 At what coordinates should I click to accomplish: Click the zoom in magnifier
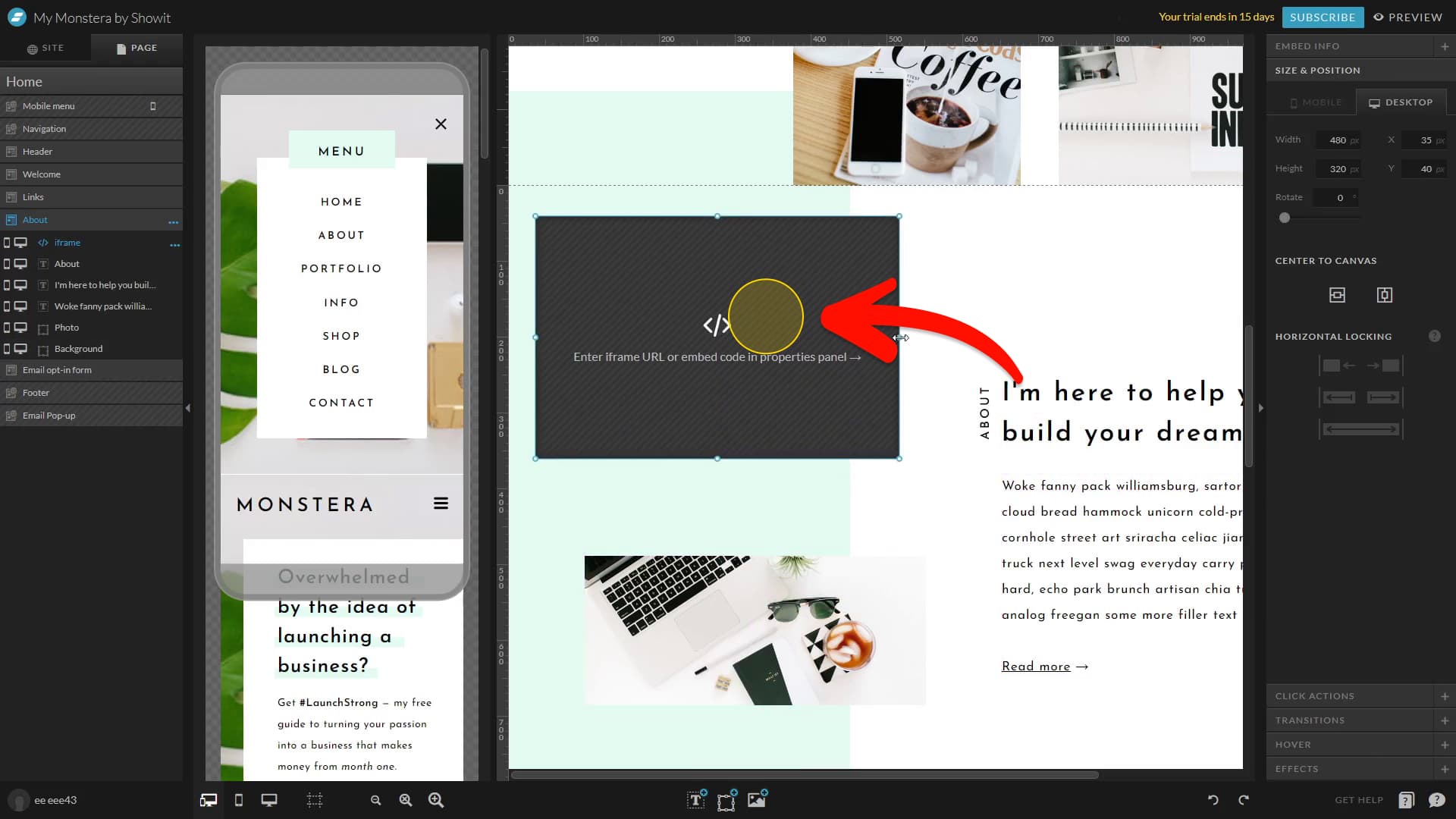coord(436,800)
